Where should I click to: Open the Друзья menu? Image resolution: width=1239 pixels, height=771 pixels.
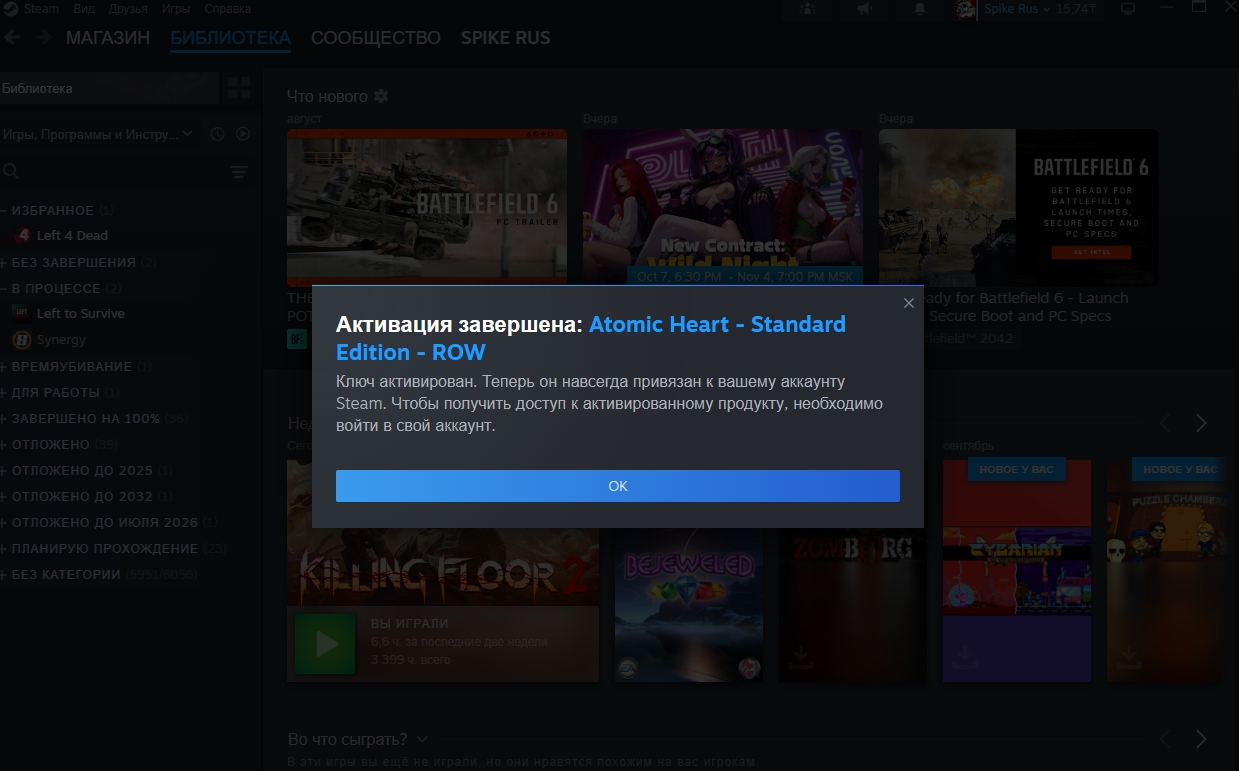[129, 9]
